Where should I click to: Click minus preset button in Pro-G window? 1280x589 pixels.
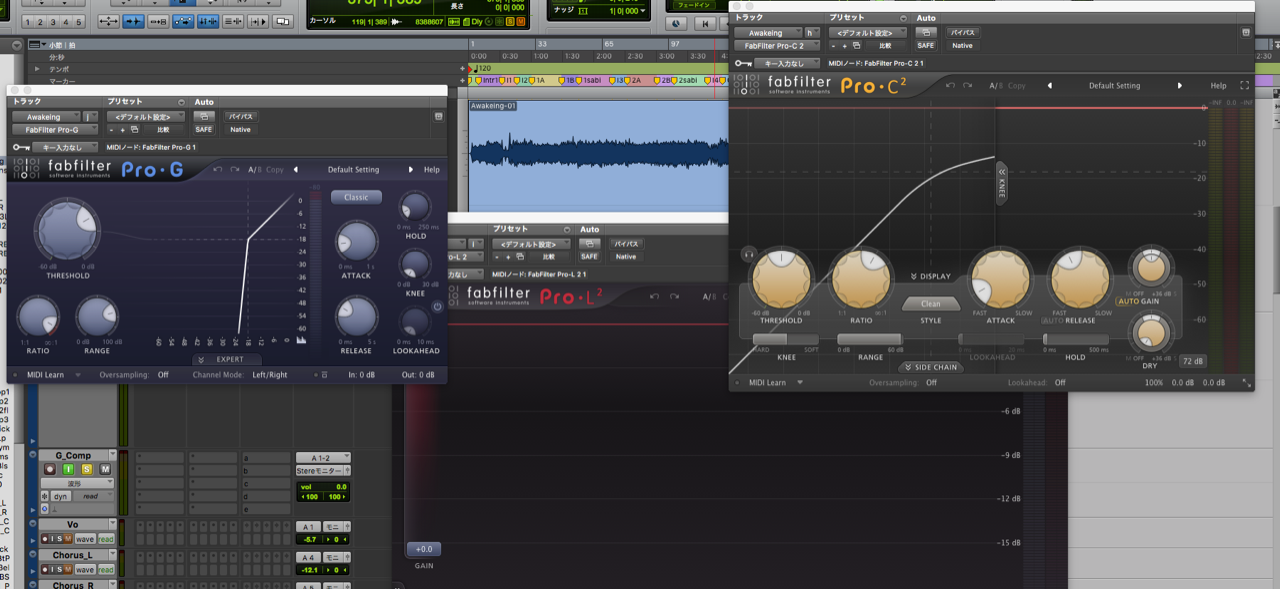[x=113, y=129]
